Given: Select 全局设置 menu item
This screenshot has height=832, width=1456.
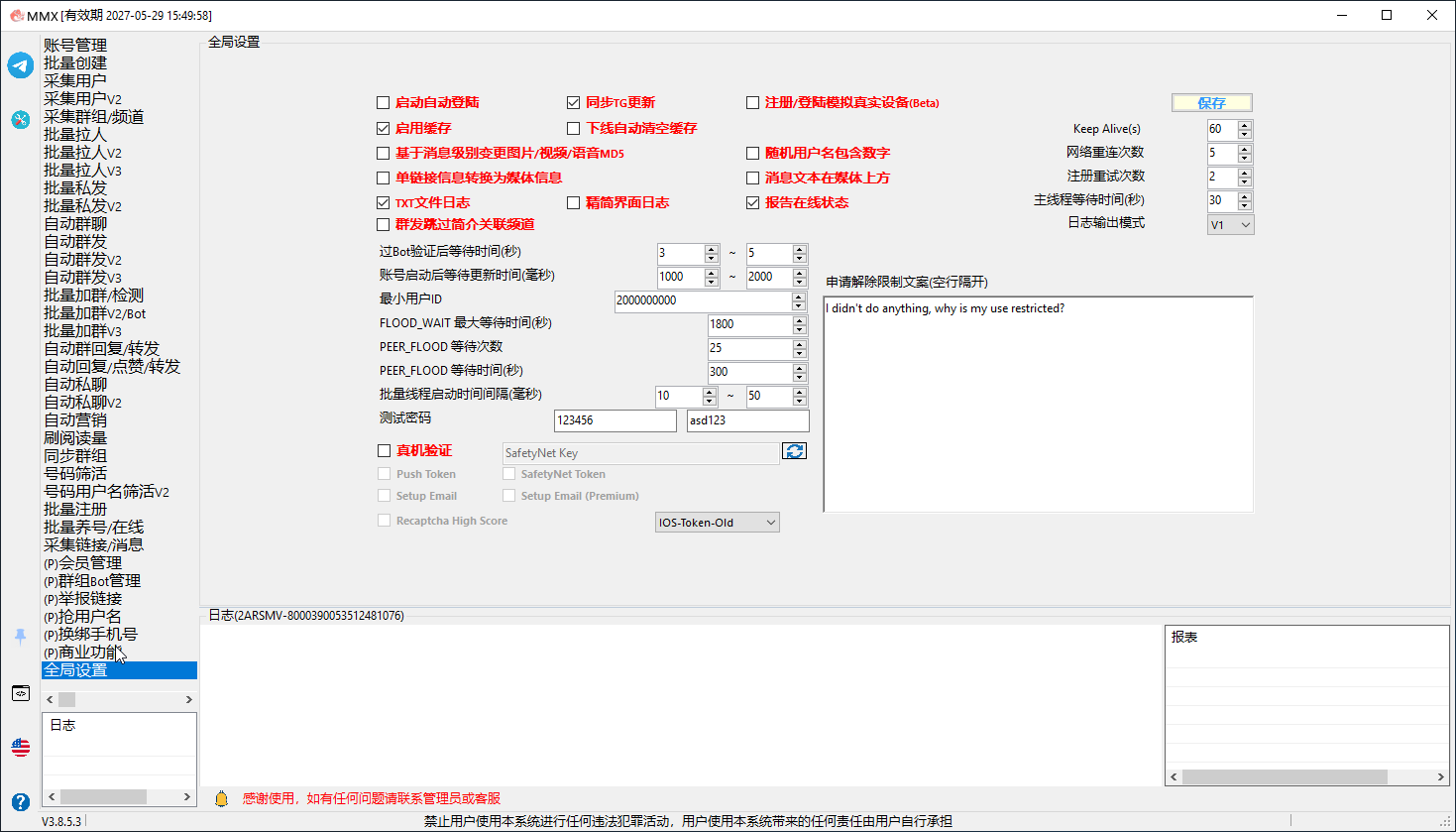Looking at the screenshot, I should [x=119, y=670].
